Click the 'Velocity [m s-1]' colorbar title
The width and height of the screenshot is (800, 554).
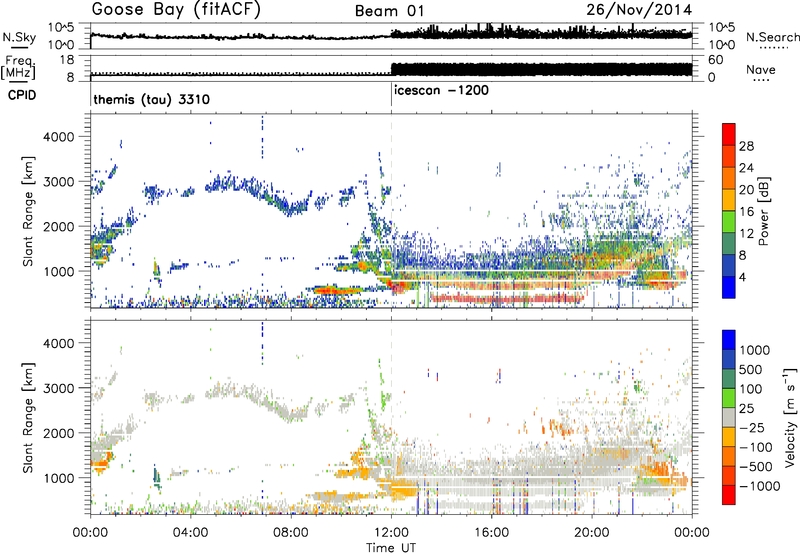pyautogui.click(x=790, y=417)
